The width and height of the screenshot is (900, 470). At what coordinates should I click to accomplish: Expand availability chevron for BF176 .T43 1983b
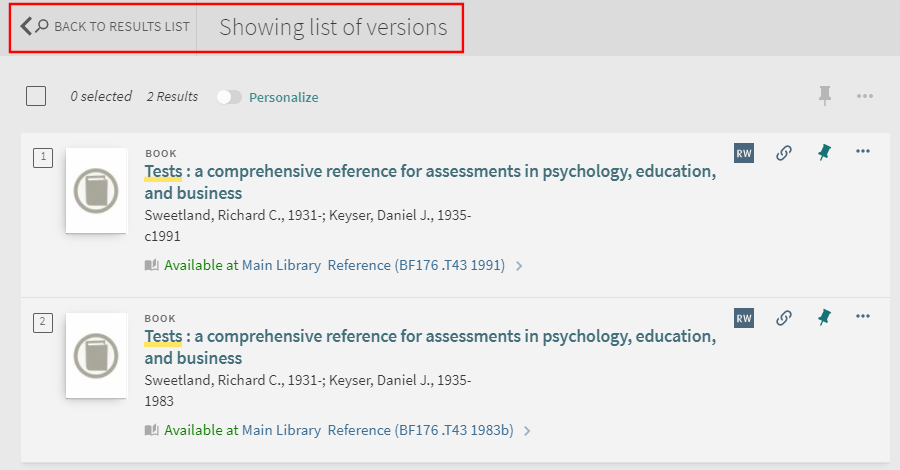pyautogui.click(x=527, y=431)
